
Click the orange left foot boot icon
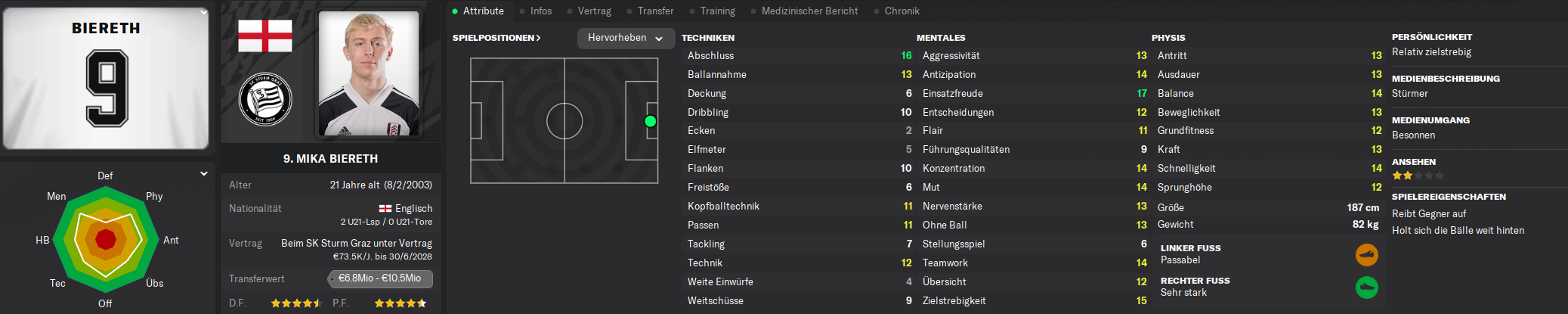tap(1366, 255)
